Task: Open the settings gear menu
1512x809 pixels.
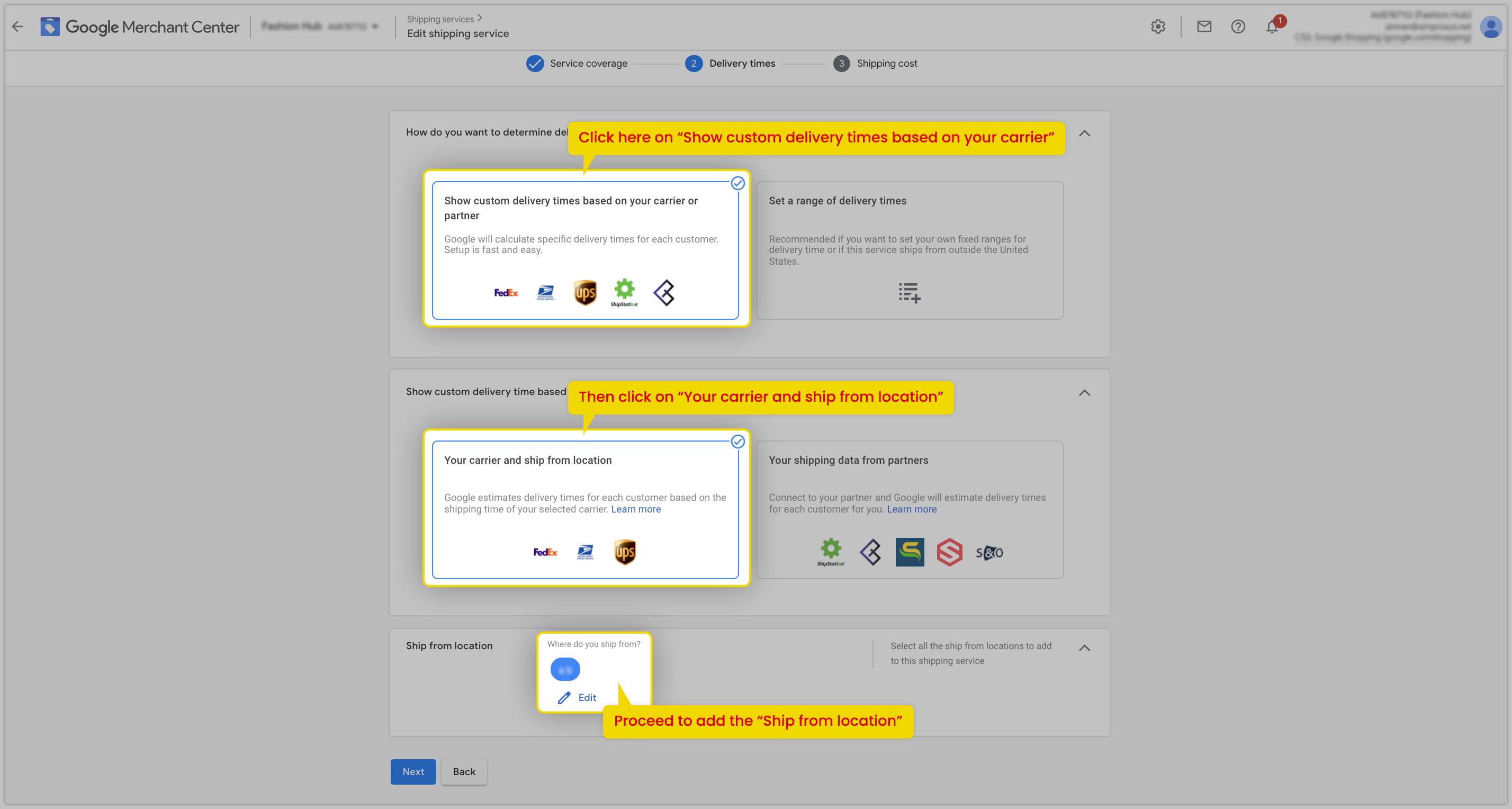Action: pyautogui.click(x=1157, y=26)
